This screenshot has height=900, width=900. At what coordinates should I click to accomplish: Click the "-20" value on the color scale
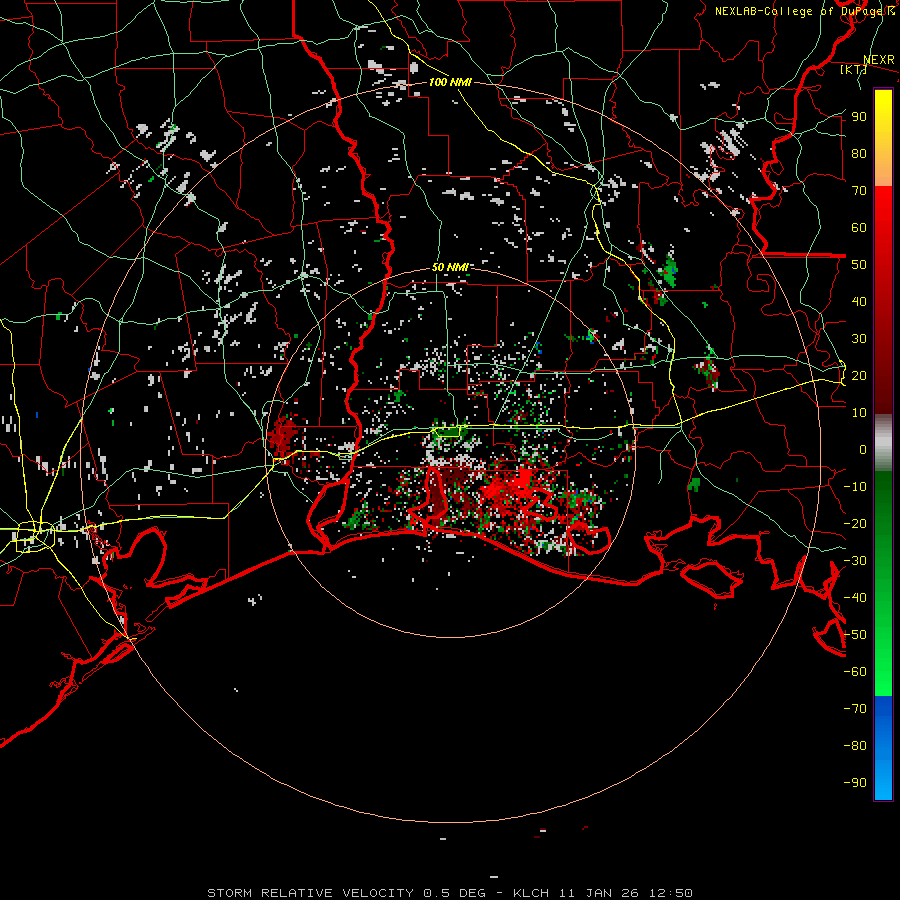855,523
